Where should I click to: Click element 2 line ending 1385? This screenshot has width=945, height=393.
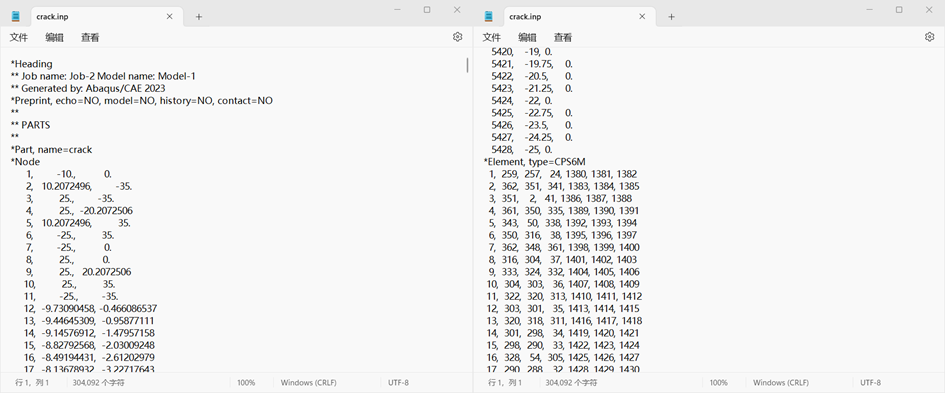[564, 186]
